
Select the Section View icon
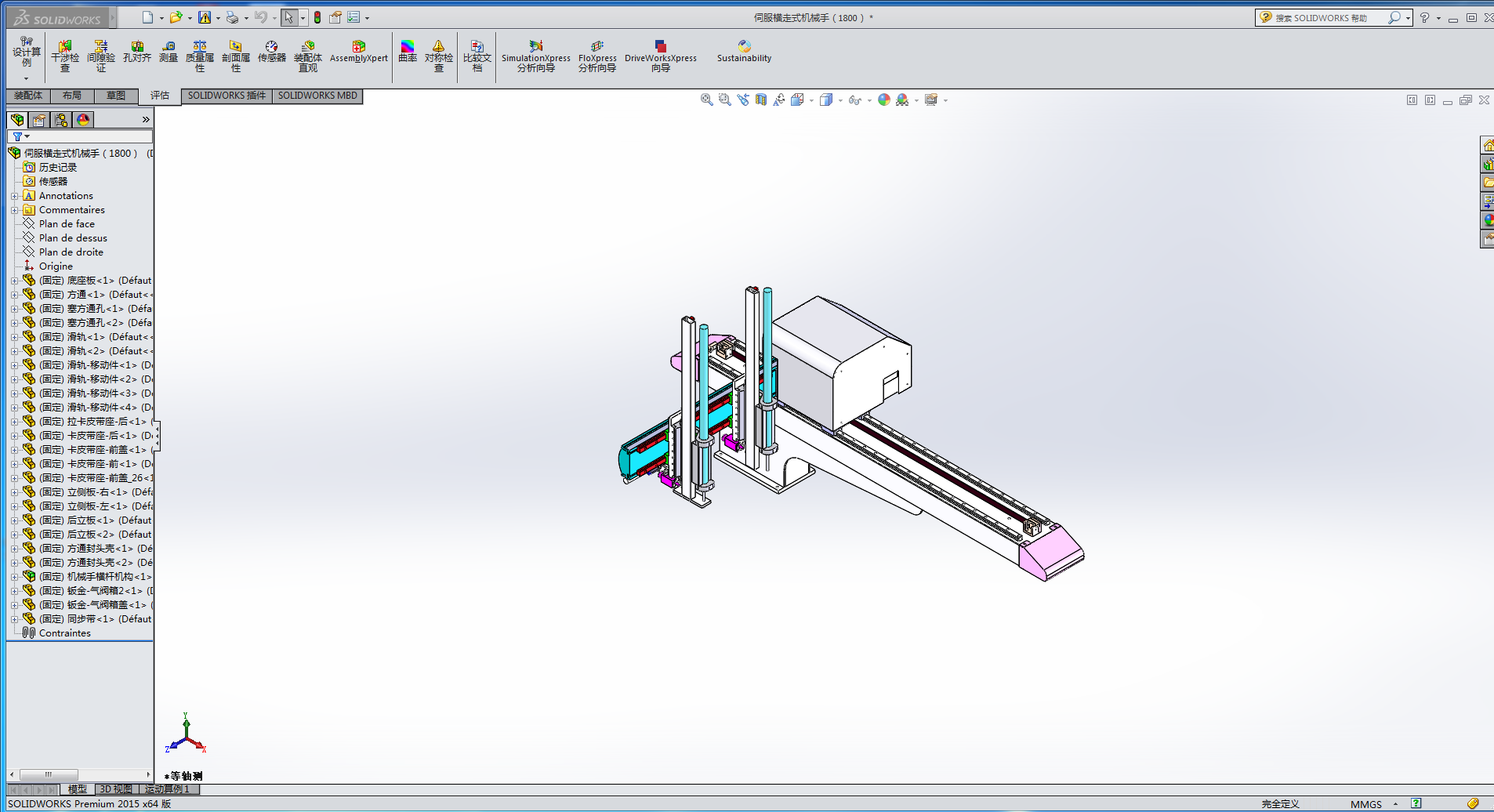pos(761,100)
